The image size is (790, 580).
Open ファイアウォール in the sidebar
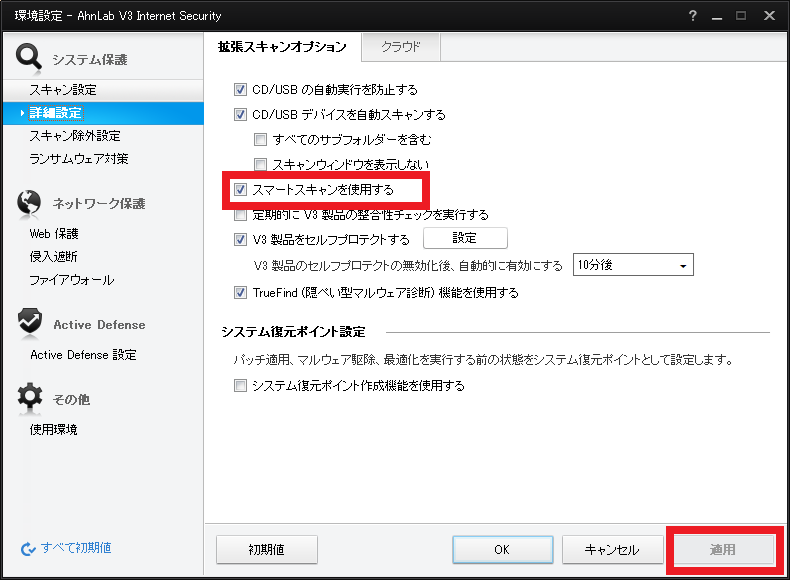(x=72, y=280)
